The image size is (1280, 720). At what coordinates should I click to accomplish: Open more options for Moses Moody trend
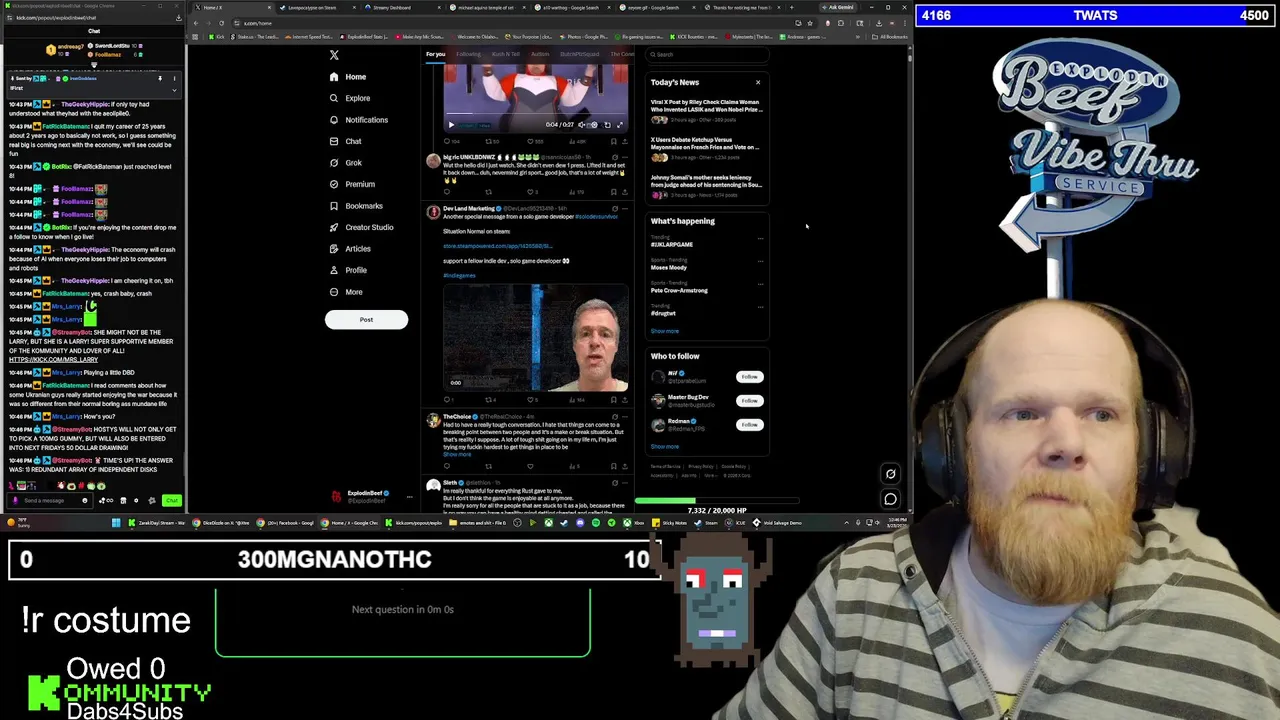point(760,262)
